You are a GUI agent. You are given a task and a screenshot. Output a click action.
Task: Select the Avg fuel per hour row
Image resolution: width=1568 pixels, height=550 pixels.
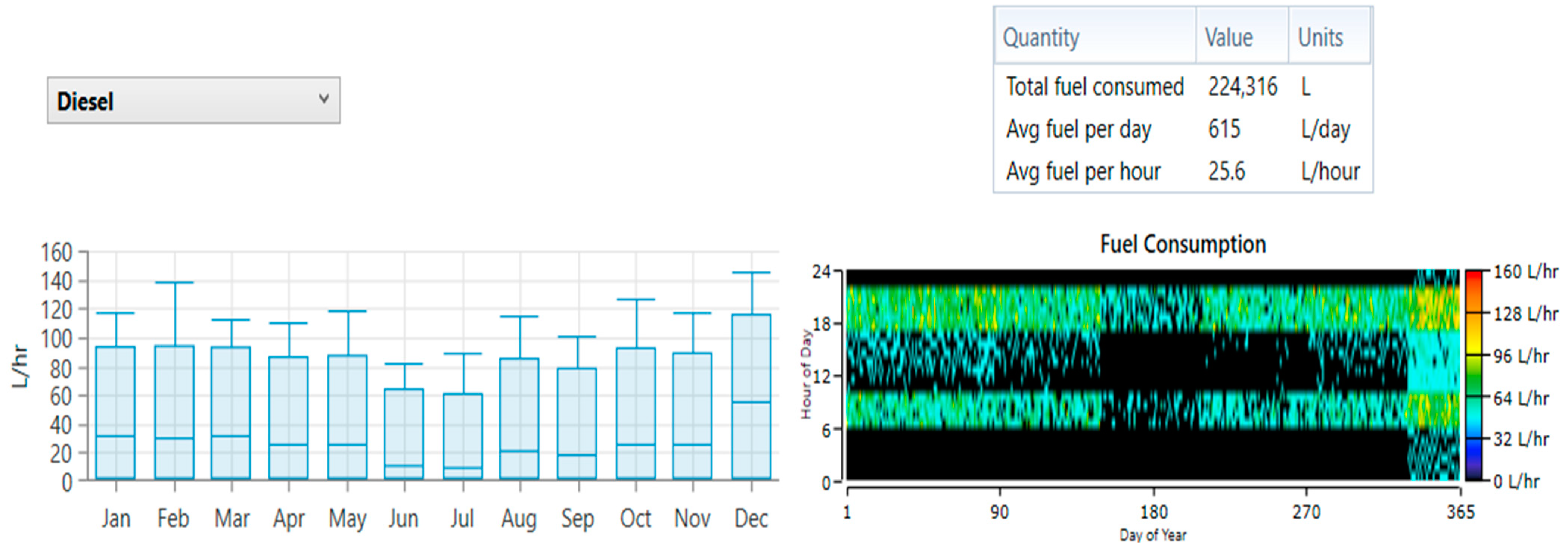coord(1083,172)
